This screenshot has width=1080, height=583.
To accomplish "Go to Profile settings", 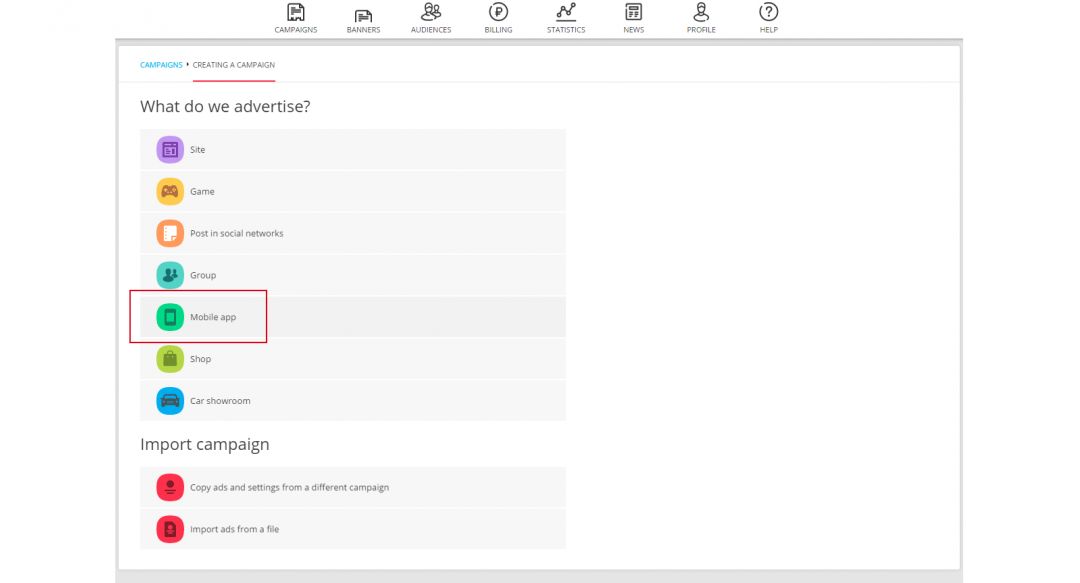I will (x=701, y=17).
